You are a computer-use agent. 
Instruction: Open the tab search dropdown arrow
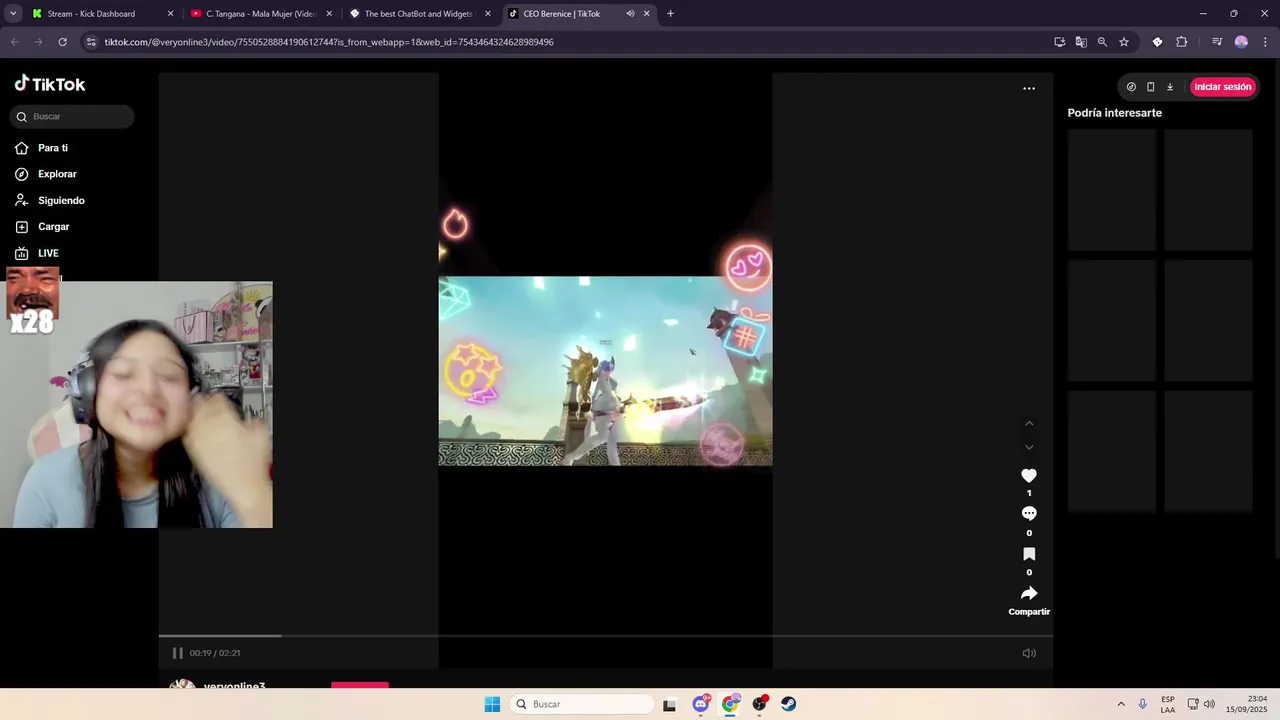coord(13,14)
